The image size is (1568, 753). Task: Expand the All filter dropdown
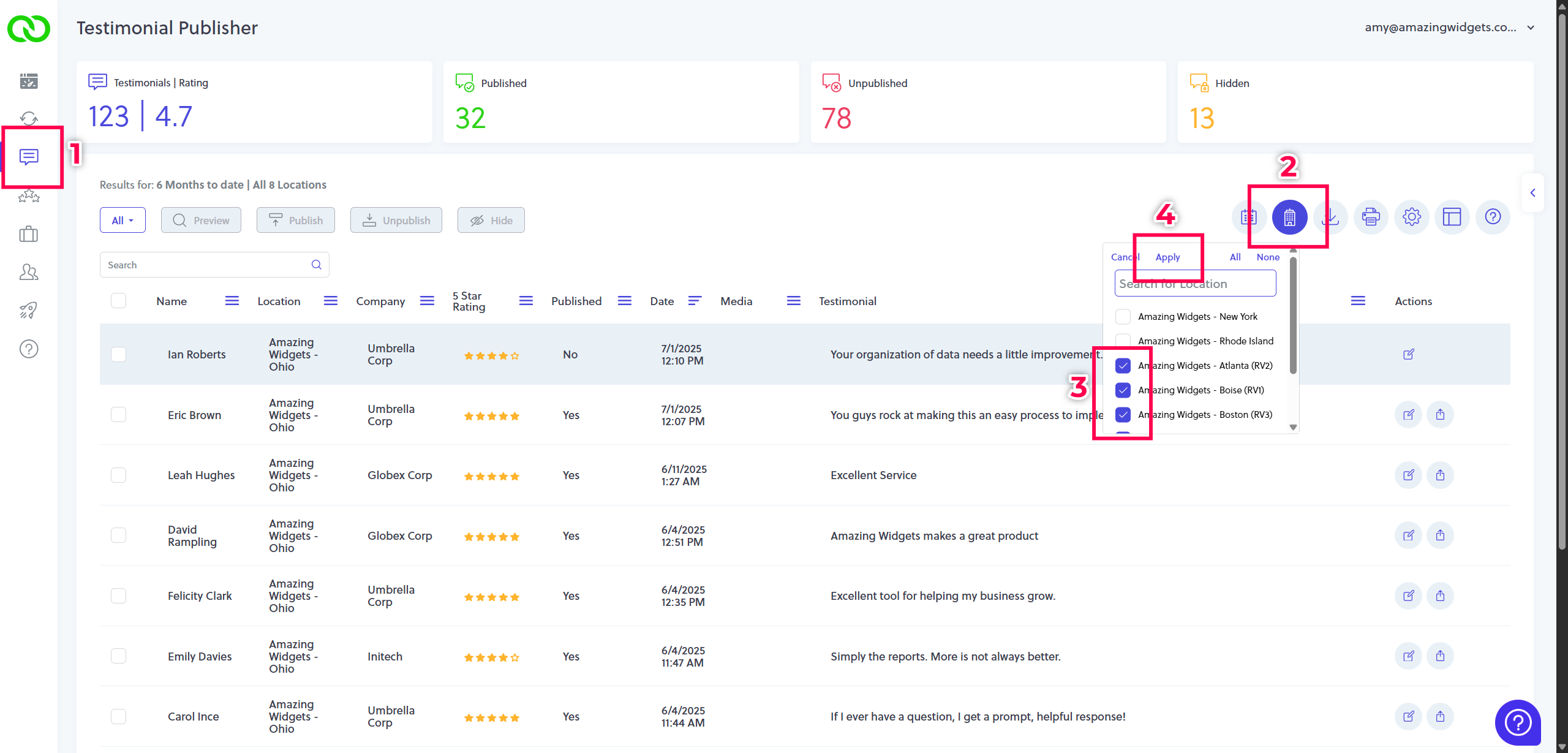coord(123,221)
